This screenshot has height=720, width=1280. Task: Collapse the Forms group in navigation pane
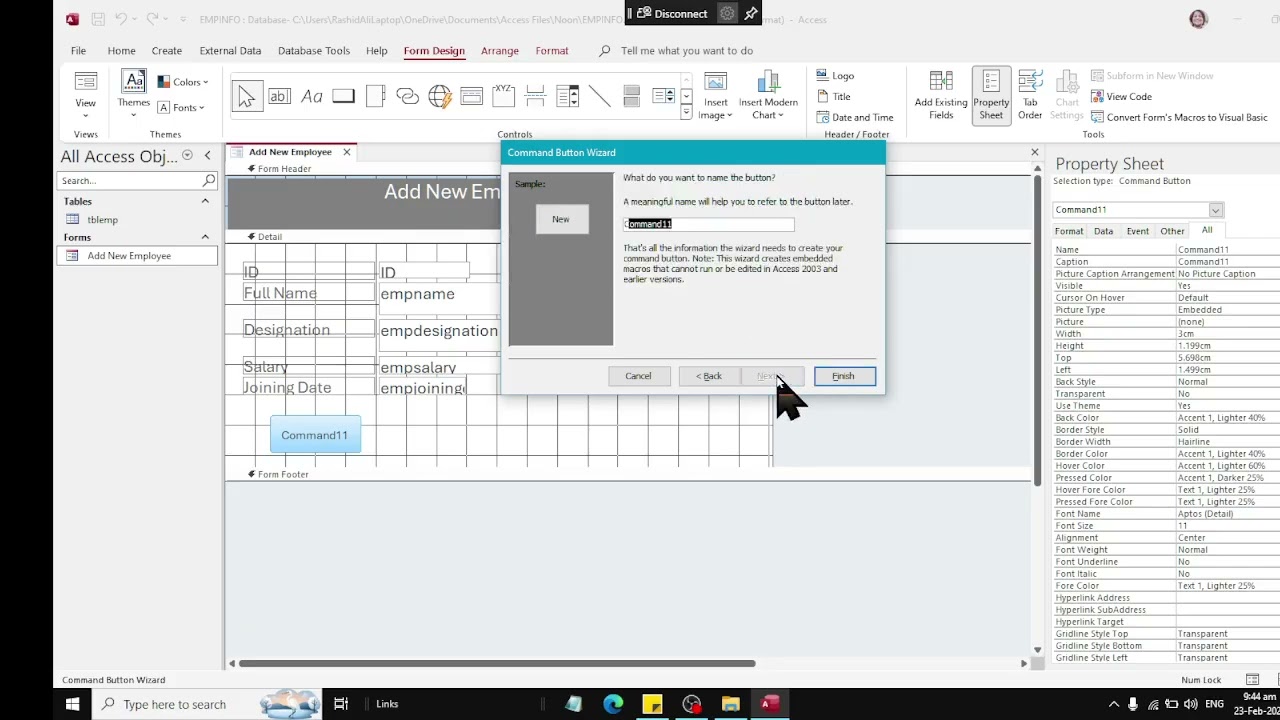[x=205, y=237]
